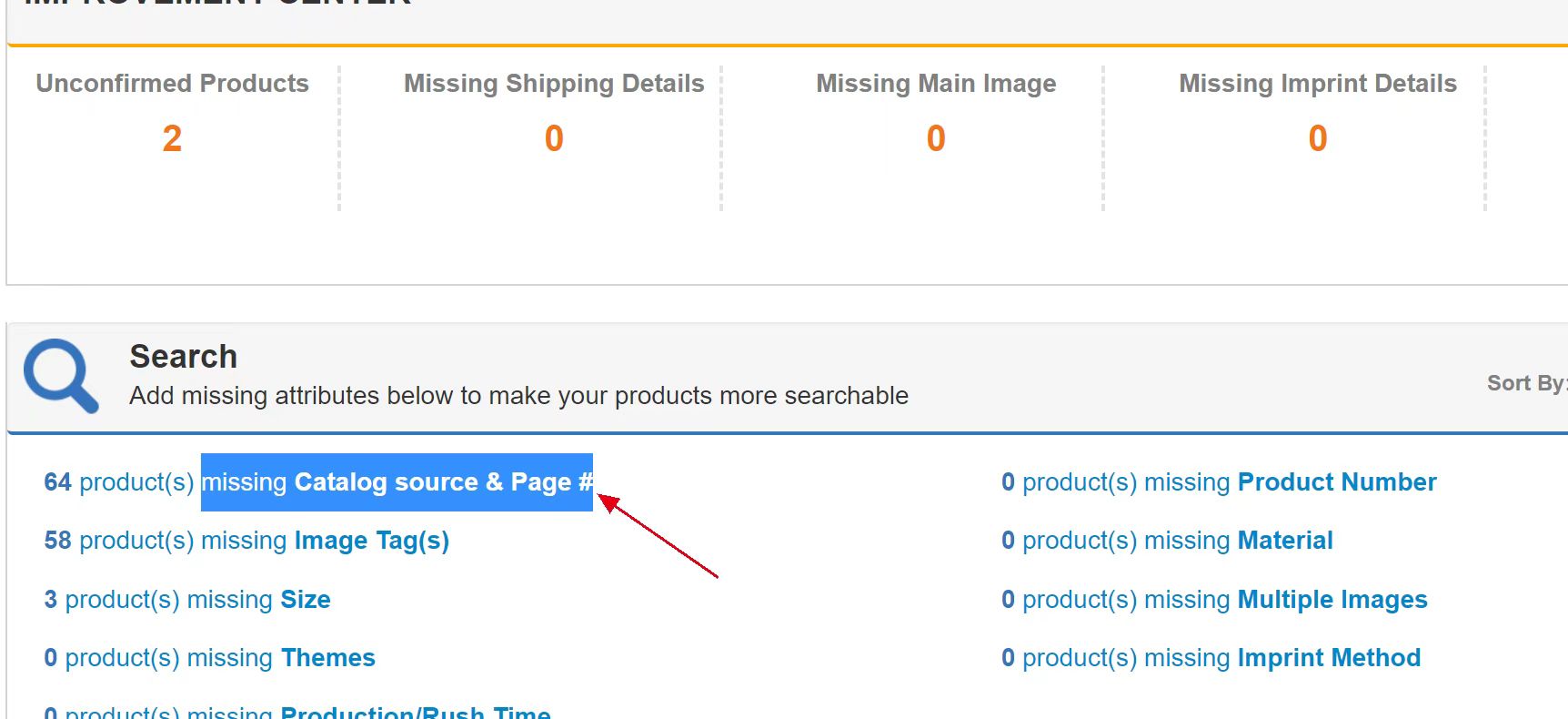Click the Search section heading
The height and width of the screenshot is (719, 1568).
[183, 356]
